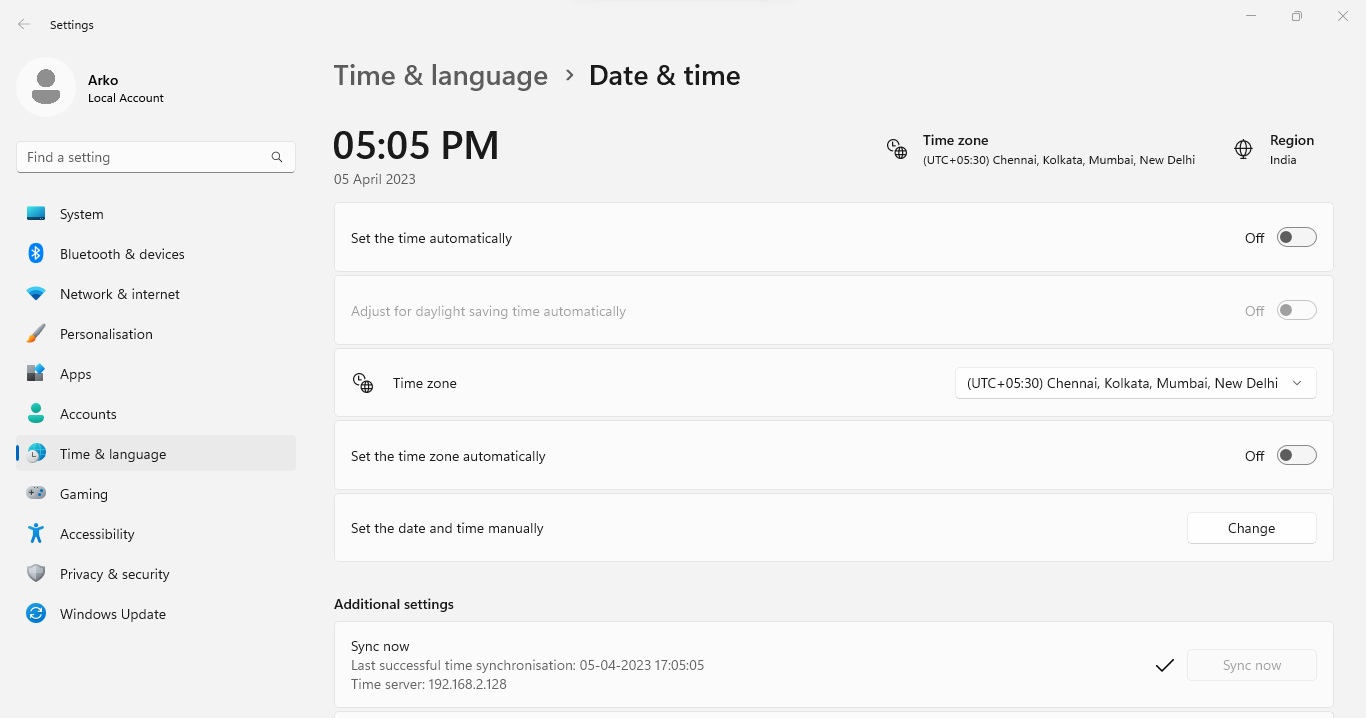Click the Windows Update sync icon
The image size is (1366, 718).
(x=36, y=614)
